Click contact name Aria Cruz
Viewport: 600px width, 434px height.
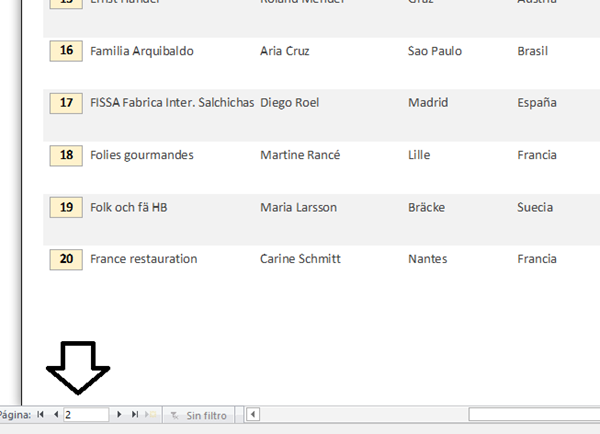(285, 51)
